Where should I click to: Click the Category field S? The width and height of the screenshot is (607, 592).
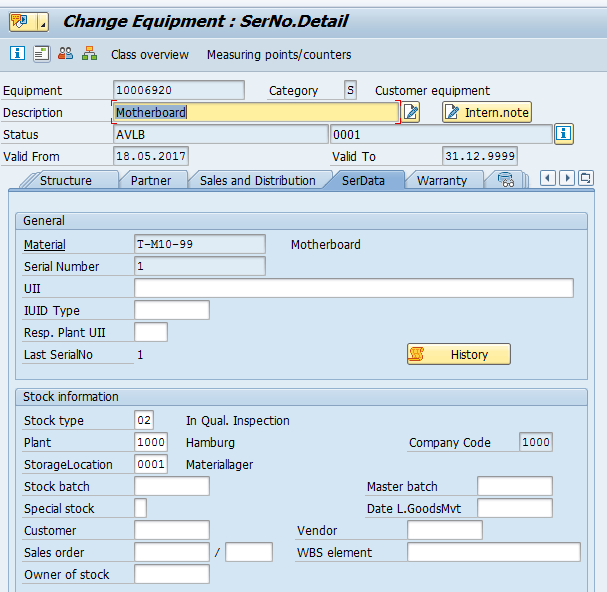(350, 90)
